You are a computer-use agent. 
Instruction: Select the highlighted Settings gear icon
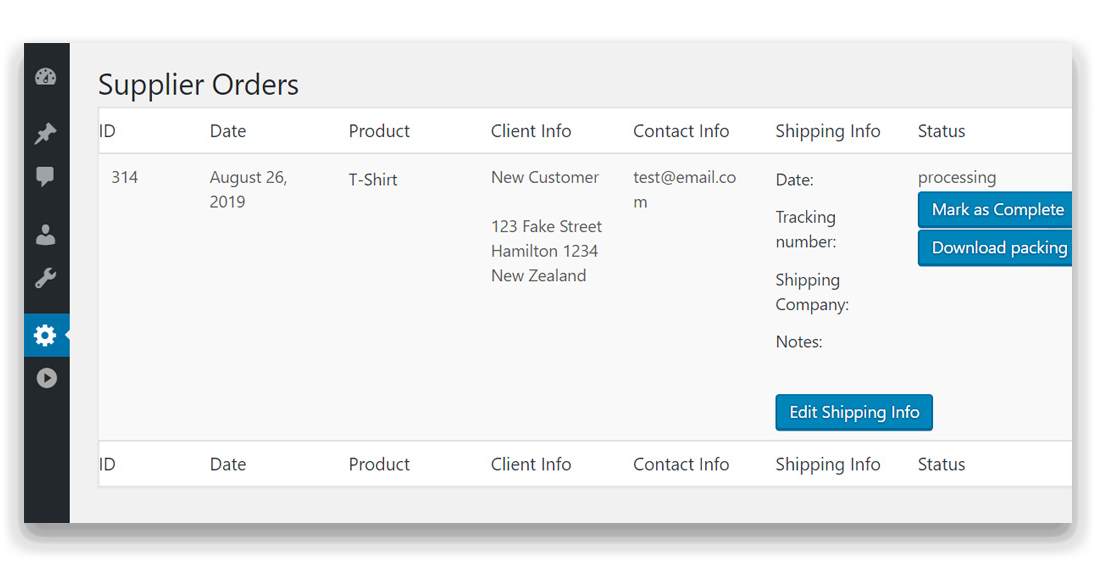pos(45,335)
